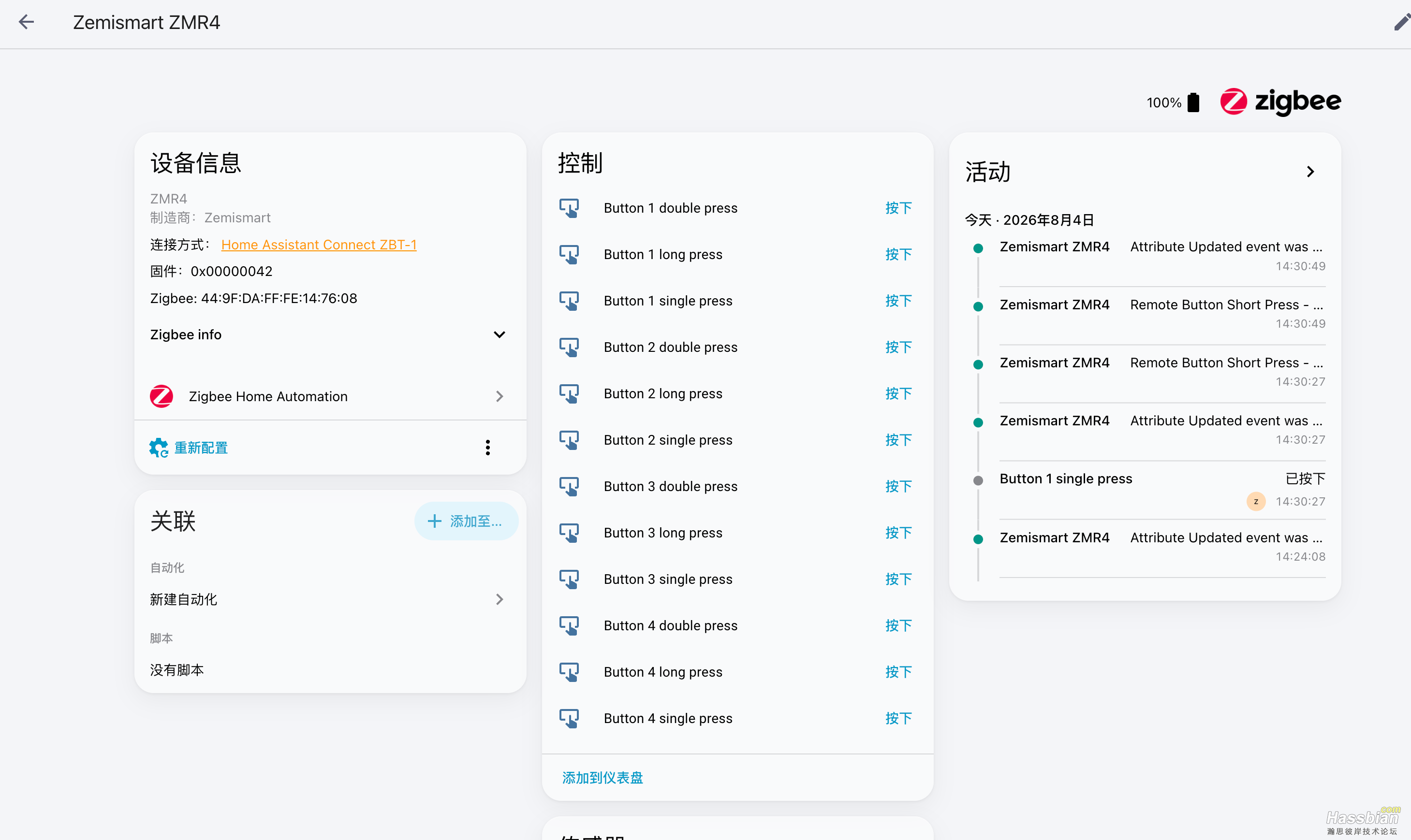The width and height of the screenshot is (1411, 840).
Task: Click the icon for Button 4 double press
Action: [569, 625]
